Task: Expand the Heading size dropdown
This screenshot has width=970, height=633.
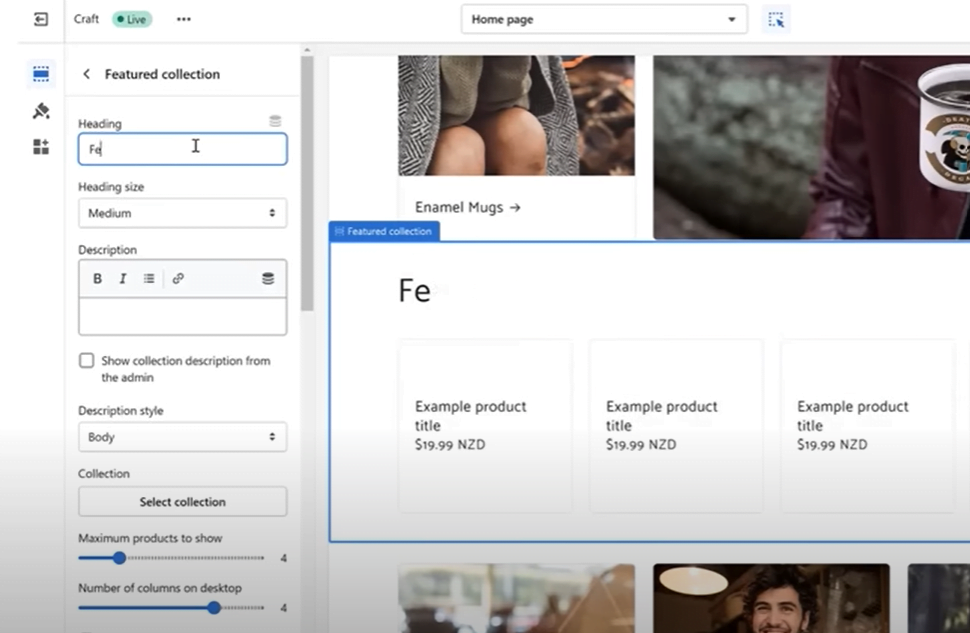Action: coord(182,213)
